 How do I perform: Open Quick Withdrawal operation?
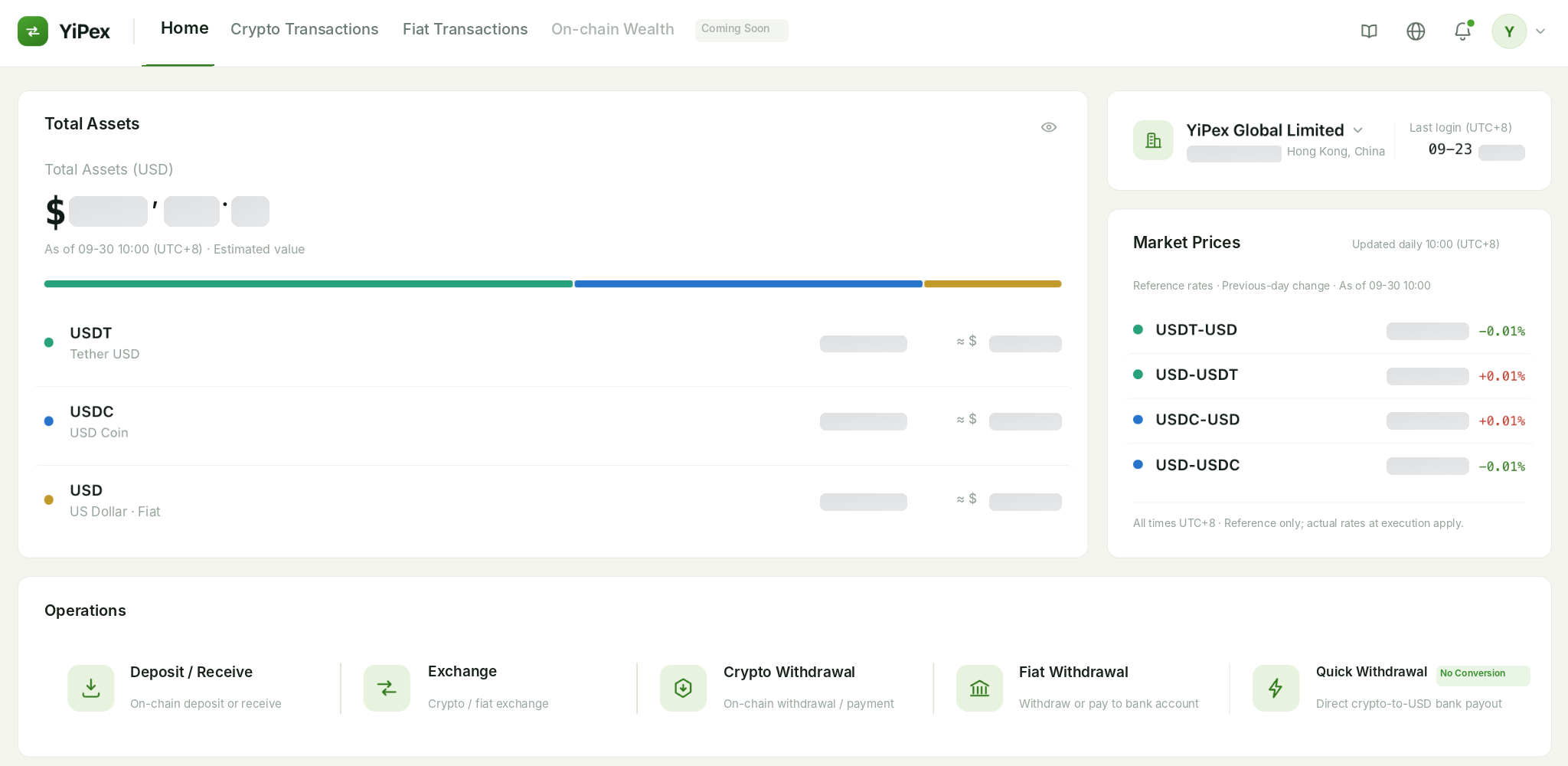coord(1390,688)
